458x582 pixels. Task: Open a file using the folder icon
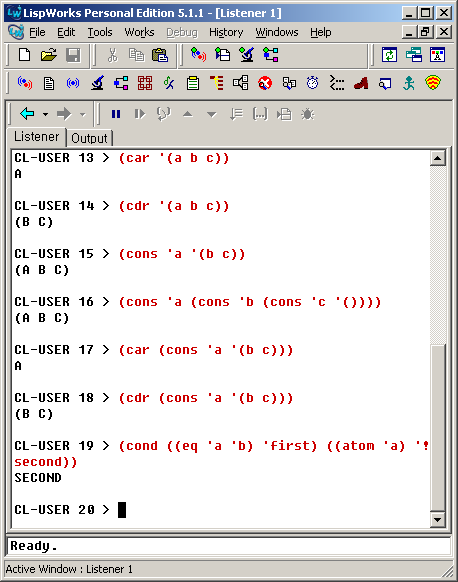point(49,55)
